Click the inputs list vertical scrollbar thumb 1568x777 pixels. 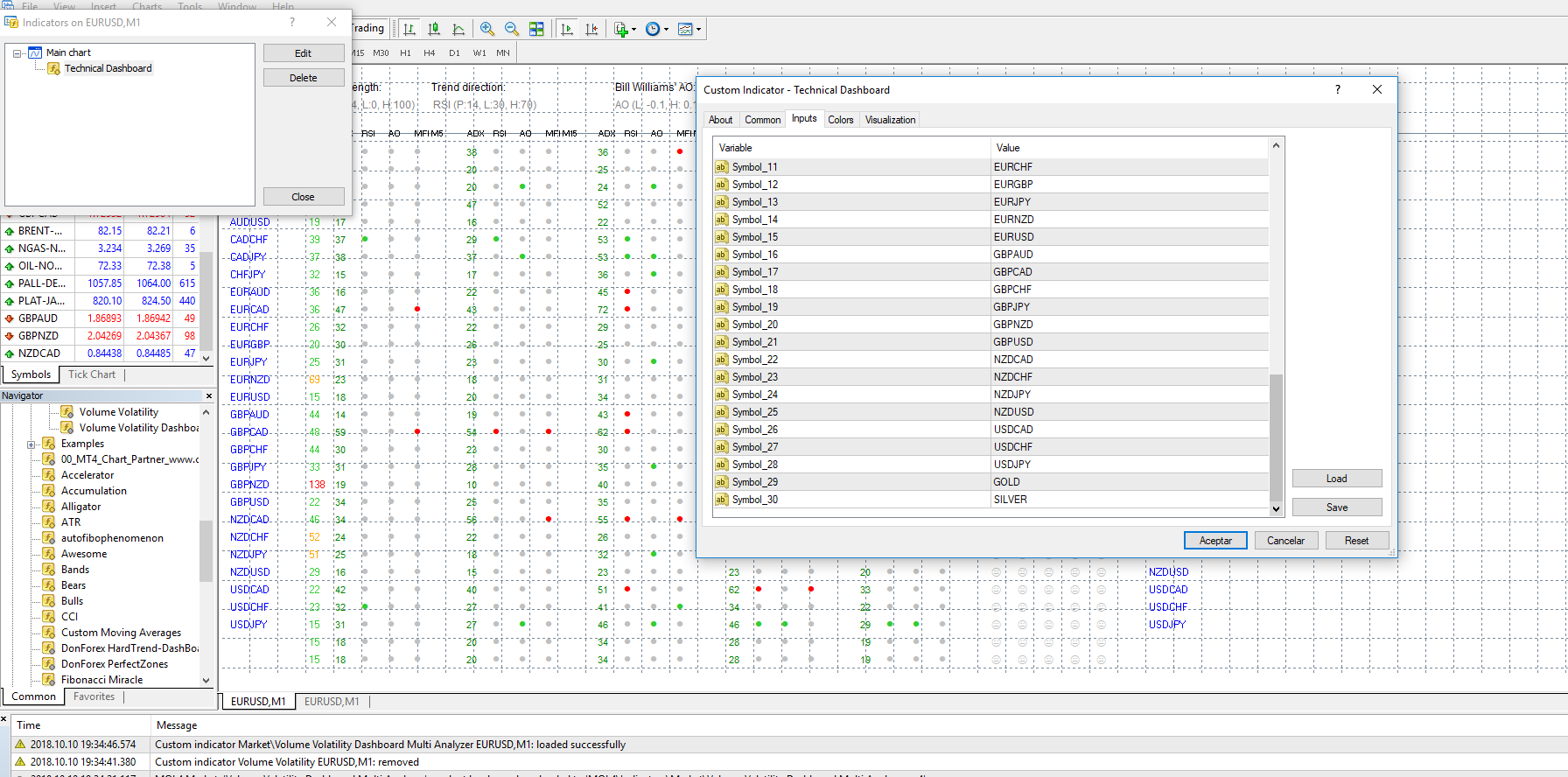(1276, 437)
